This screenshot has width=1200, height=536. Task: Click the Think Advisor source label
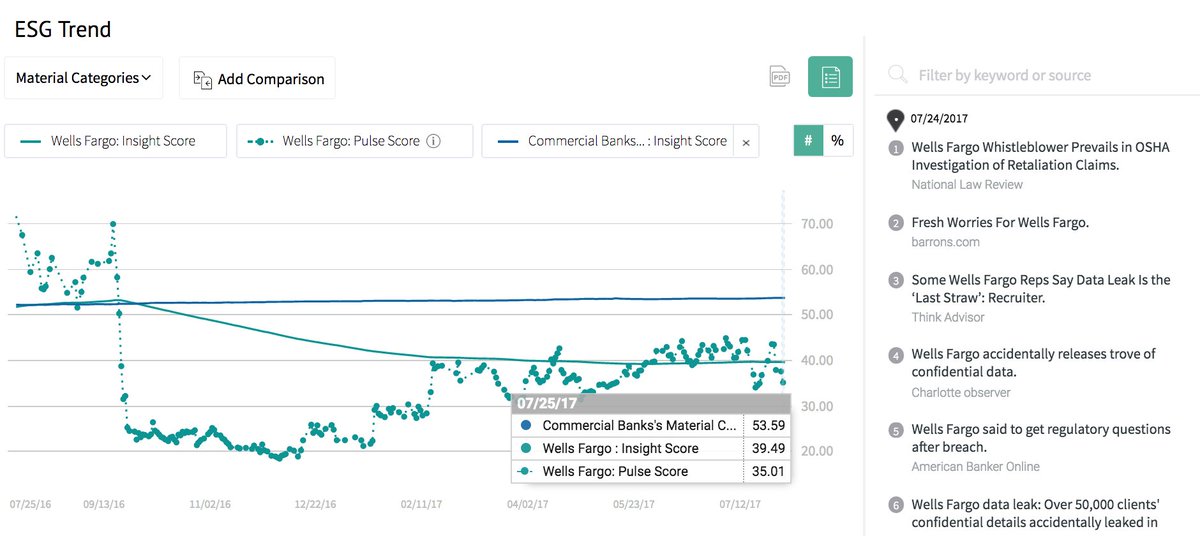click(948, 317)
